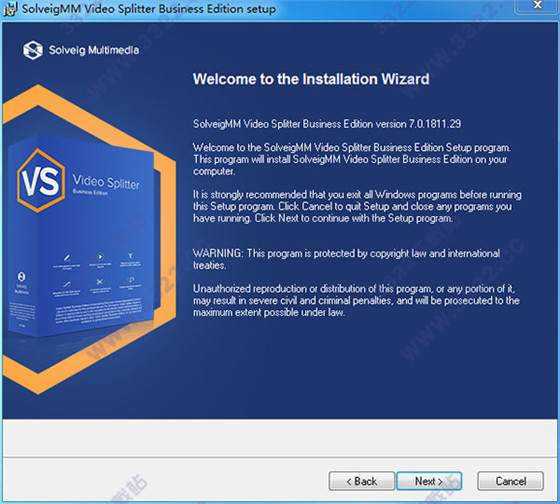The image size is (560, 504).
Task: Click the setup window title bar text
Action: pyautogui.click(x=149, y=9)
